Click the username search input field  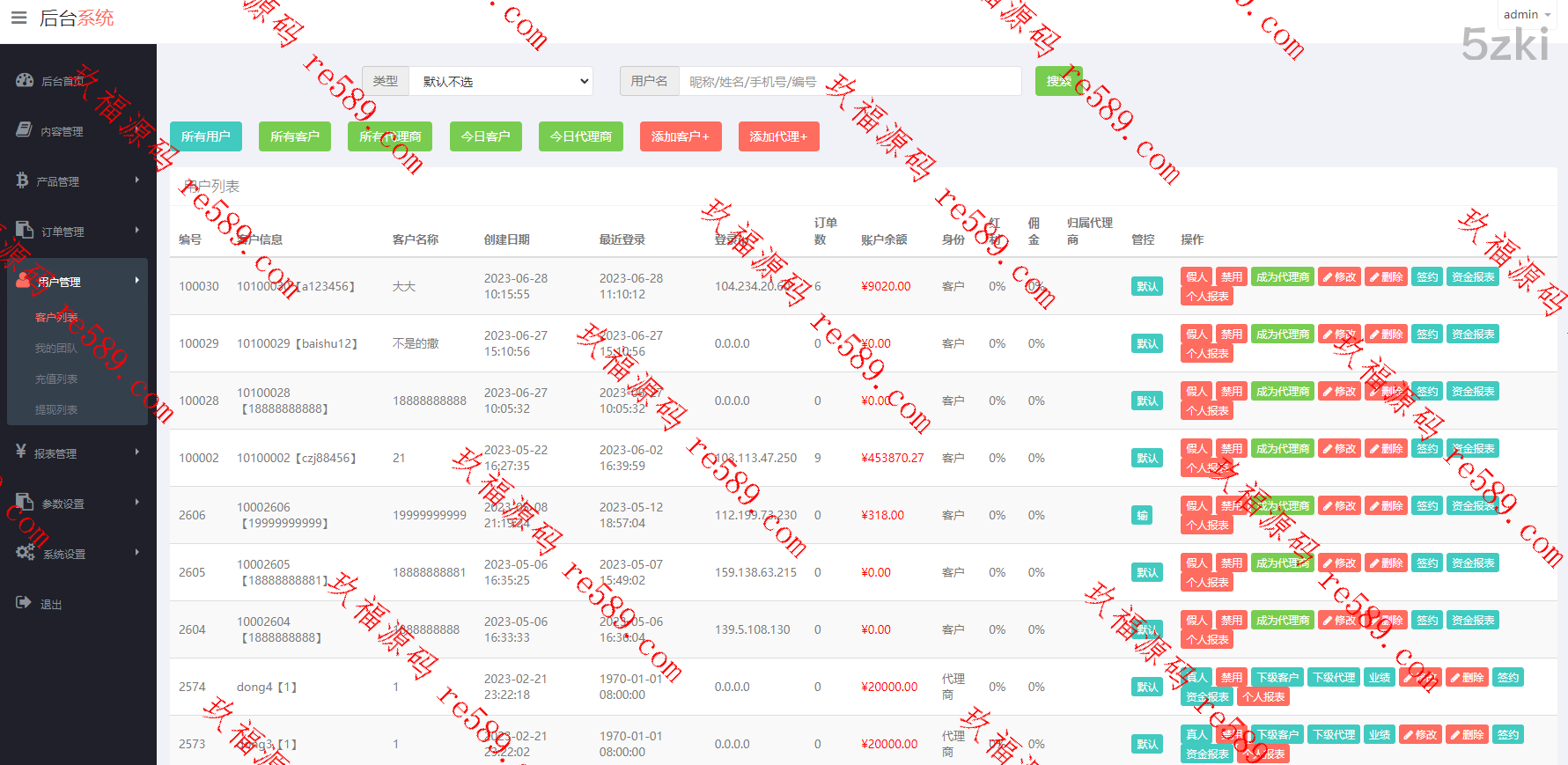(850, 81)
